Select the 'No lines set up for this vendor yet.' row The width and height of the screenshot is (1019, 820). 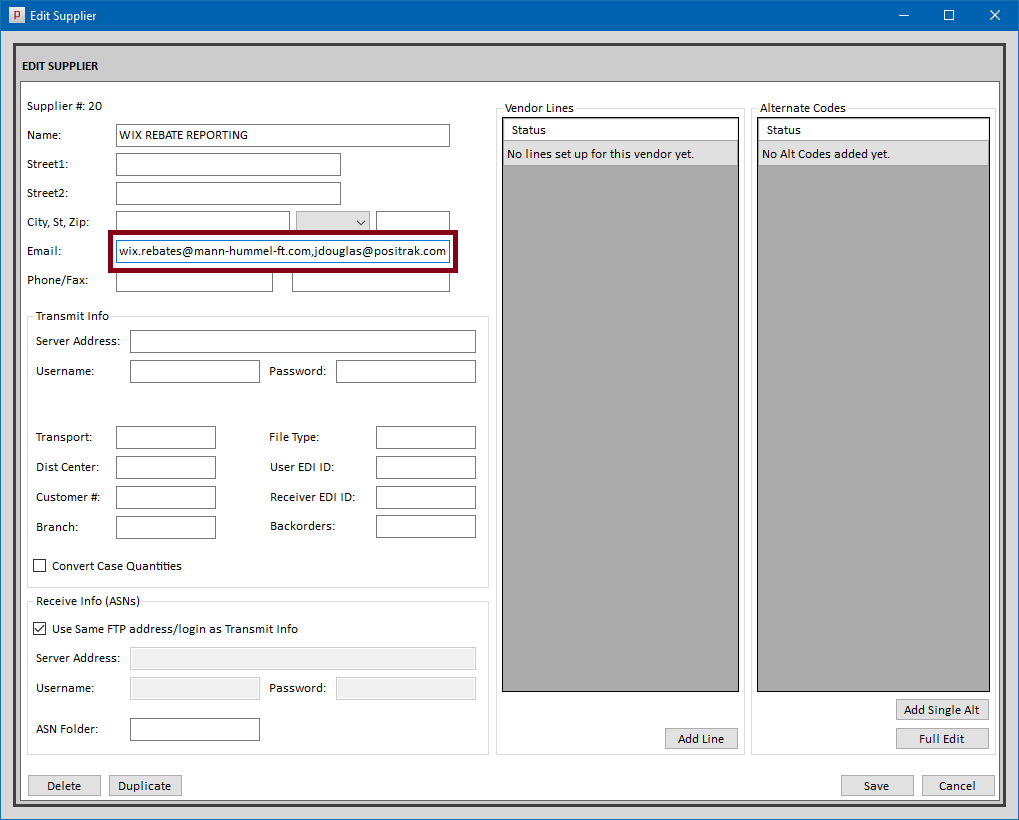620,154
